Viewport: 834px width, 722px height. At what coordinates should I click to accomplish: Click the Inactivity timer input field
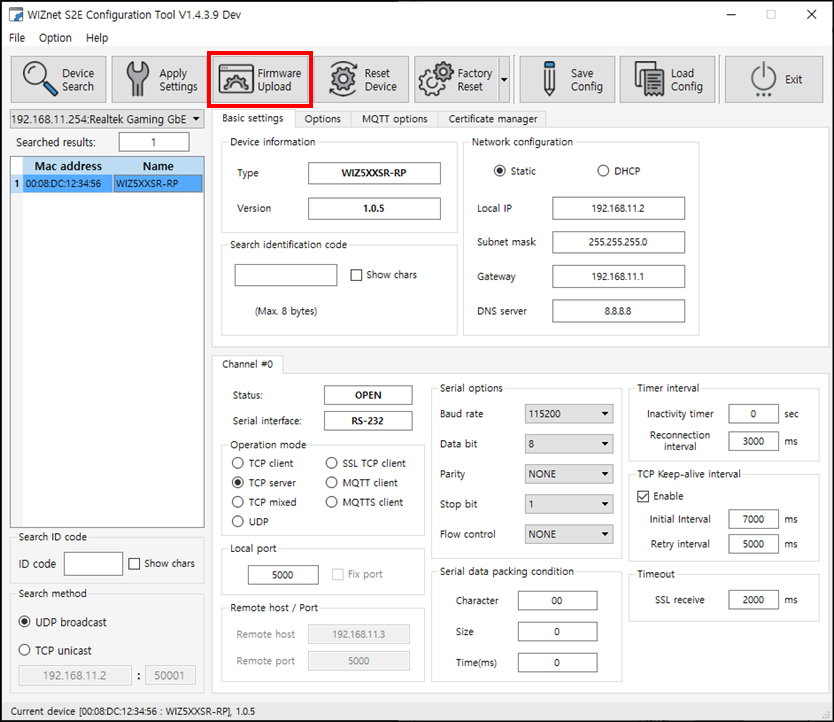(x=753, y=413)
